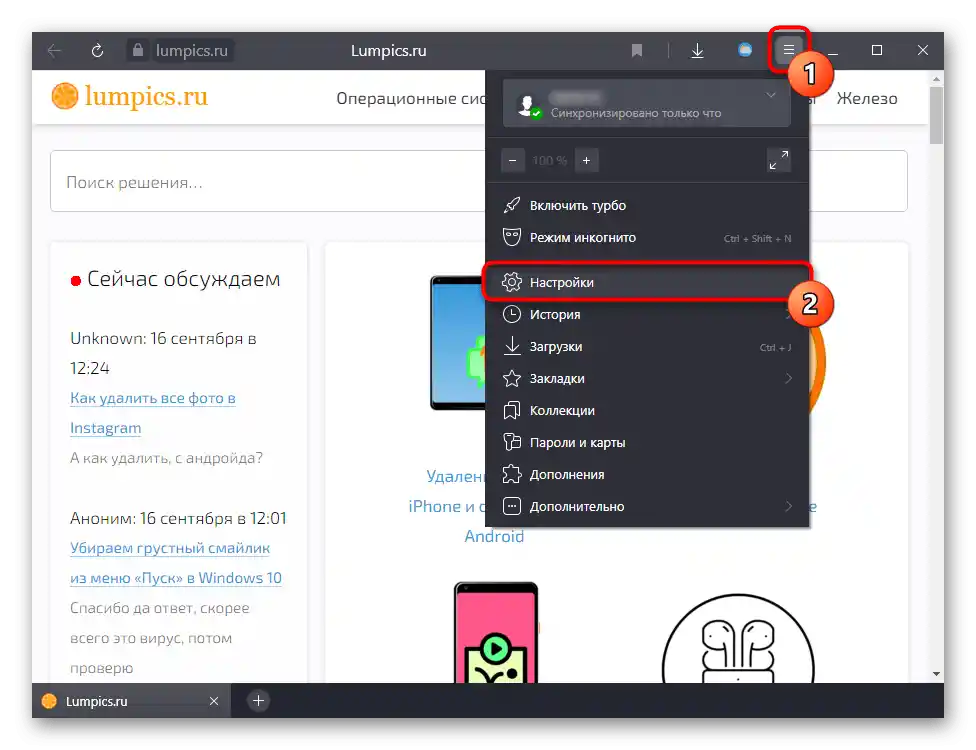Click the page vertical scrollbar thumb
Viewport: 976px width, 750px height.
pyautogui.click(x=936, y=115)
